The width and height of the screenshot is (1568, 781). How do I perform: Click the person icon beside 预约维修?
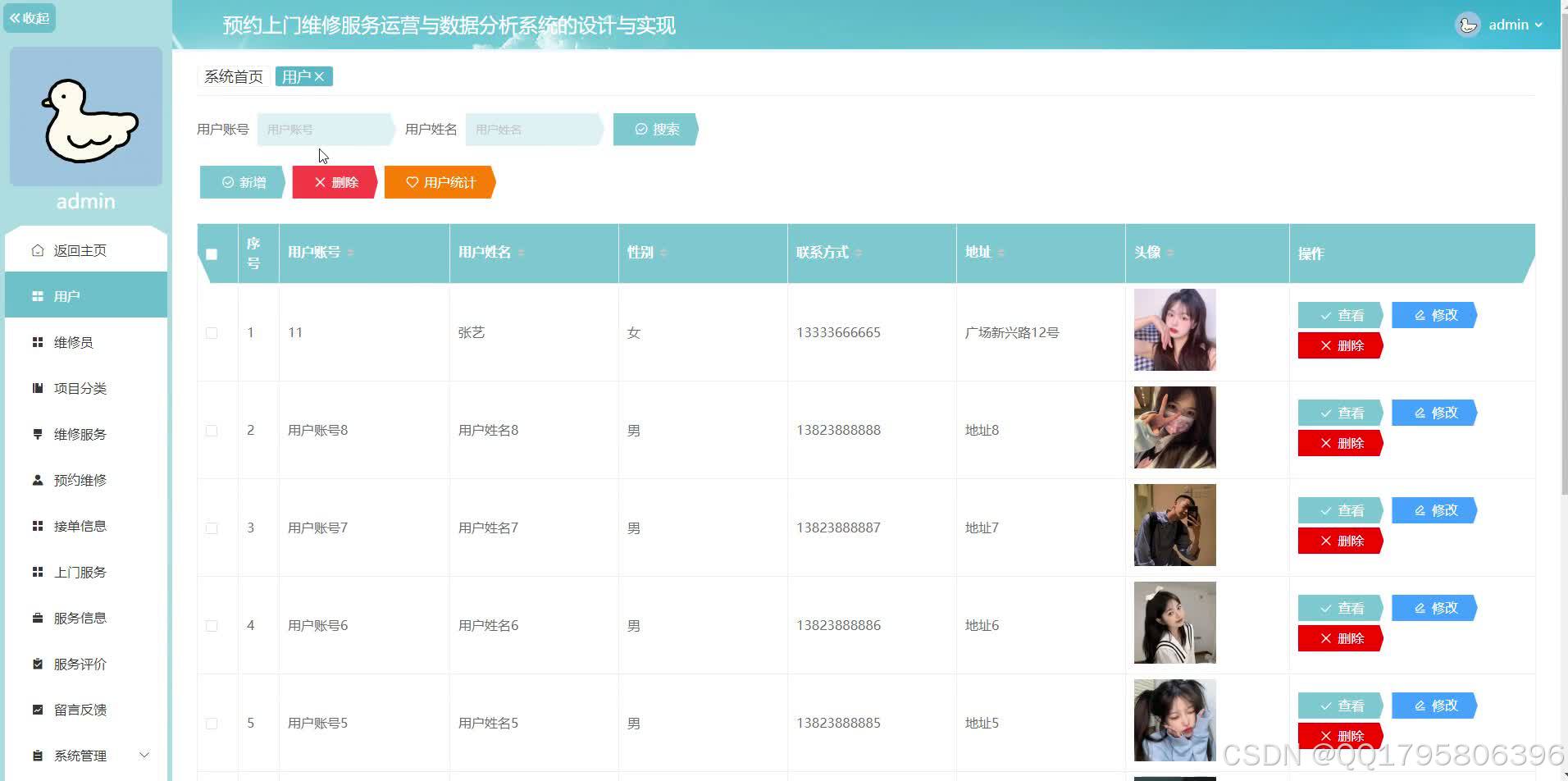point(38,480)
